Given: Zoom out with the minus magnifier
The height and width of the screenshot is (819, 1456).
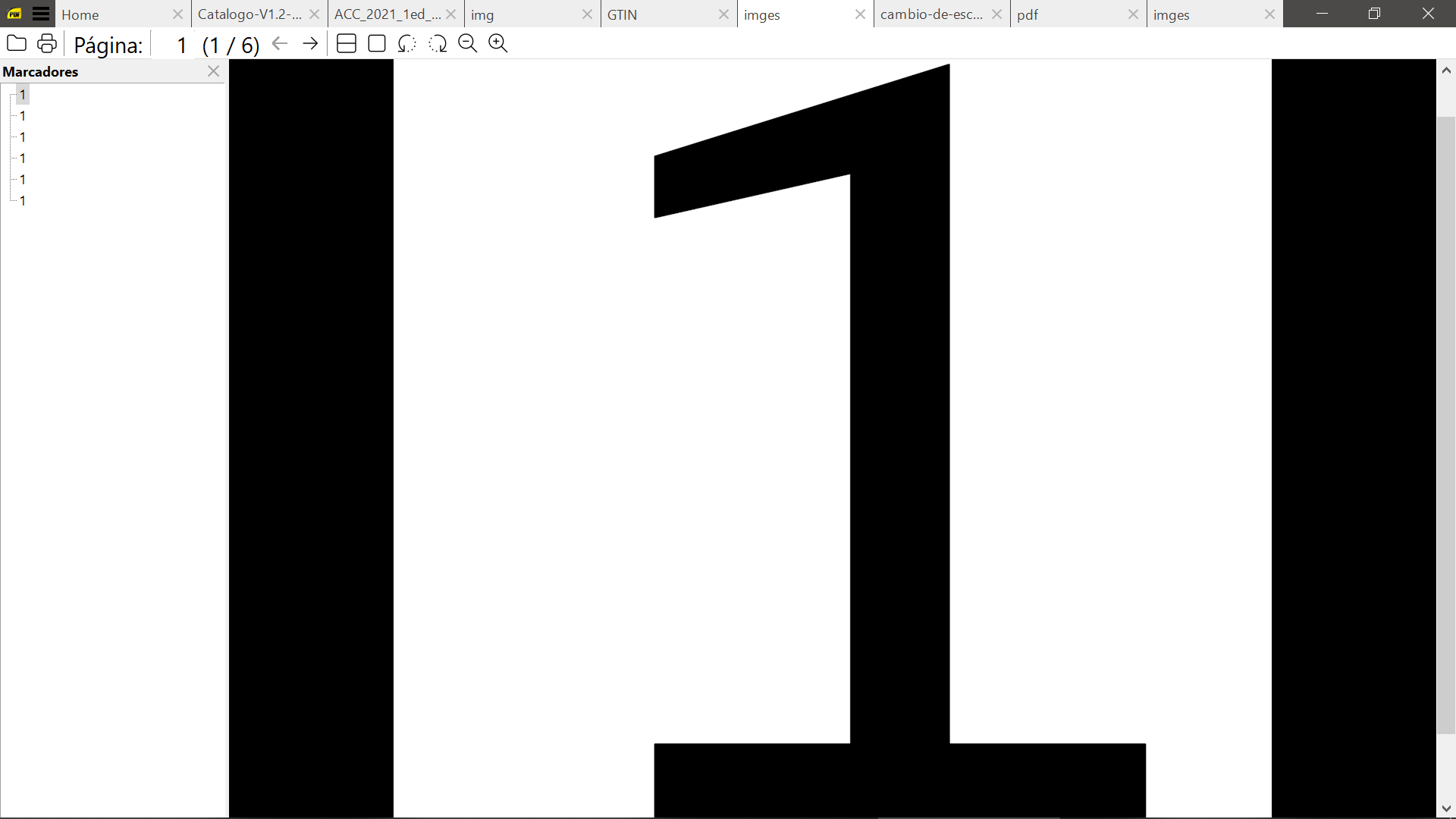Looking at the screenshot, I should pyautogui.click(x=468, y=44).
